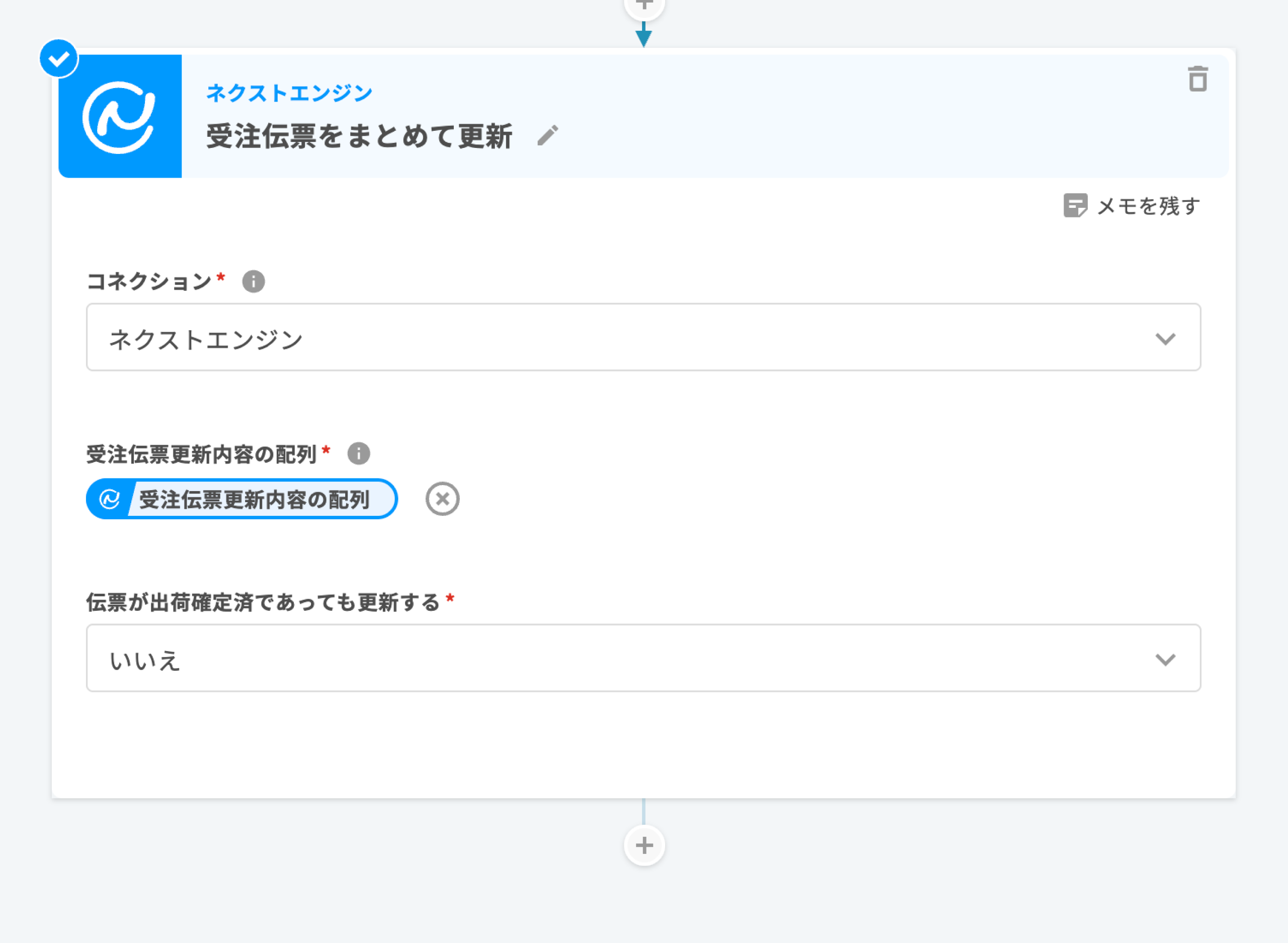Click info icon next to コネクション
The height and width of the screenshot is (943, 1288).
click(254, 281)
